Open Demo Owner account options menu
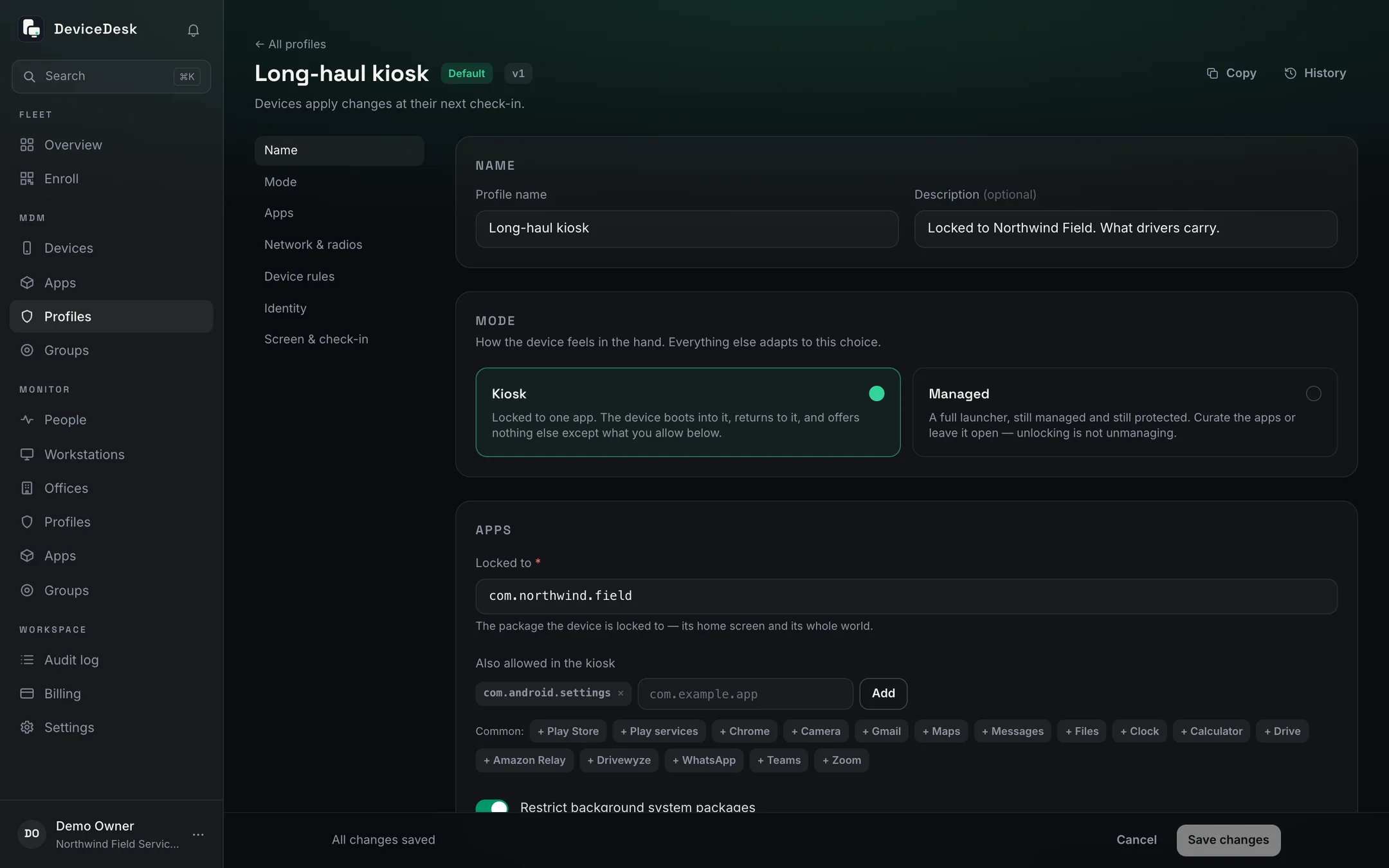 [x=198, y=835]
